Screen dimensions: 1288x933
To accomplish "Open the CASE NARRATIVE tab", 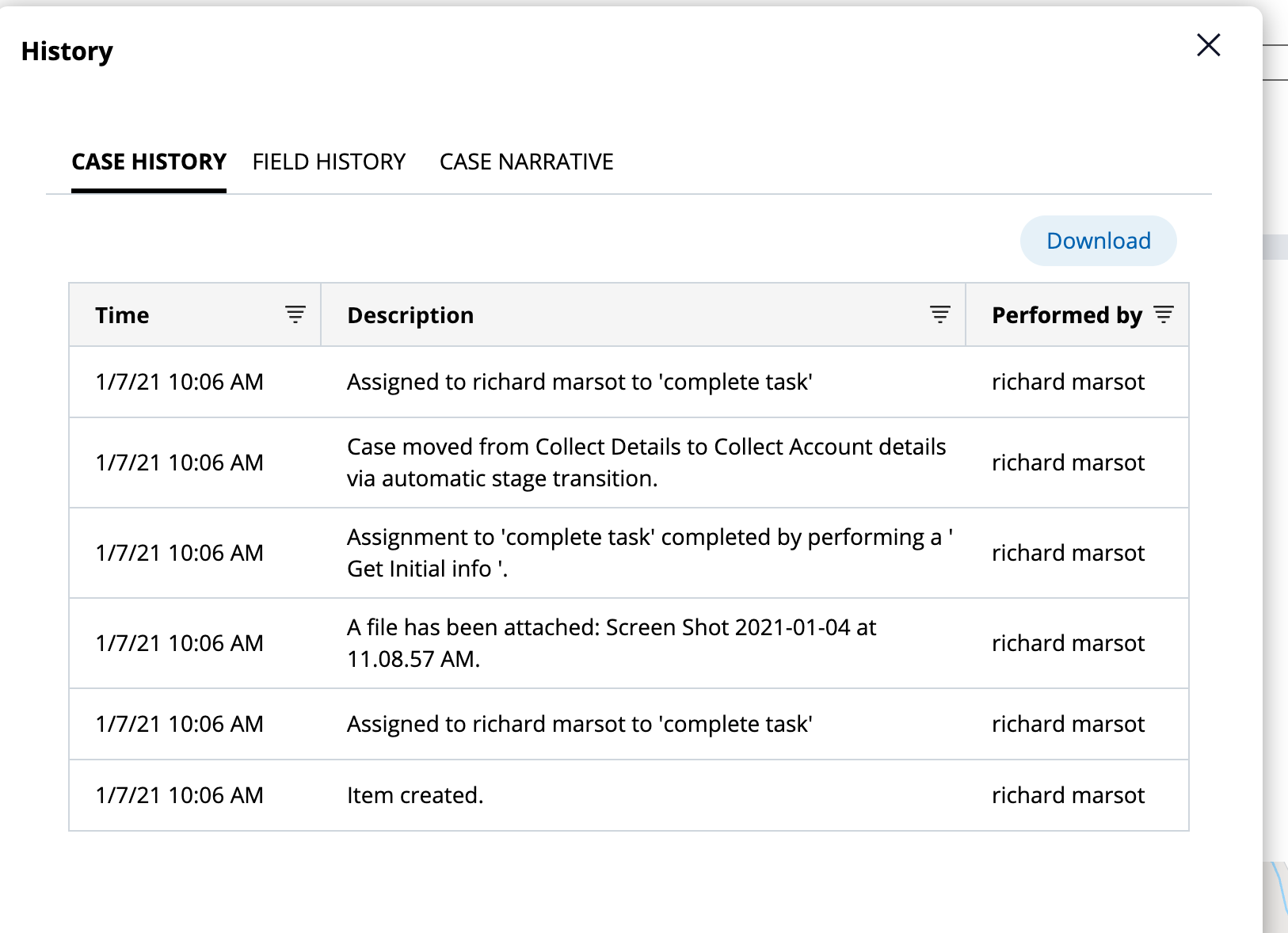I will click(526, 162).
